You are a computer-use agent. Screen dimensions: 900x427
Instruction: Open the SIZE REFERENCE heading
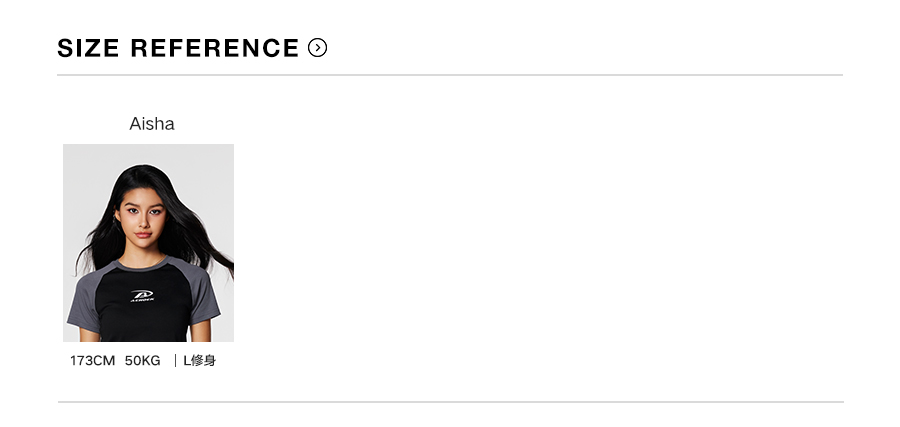point(178,48)
